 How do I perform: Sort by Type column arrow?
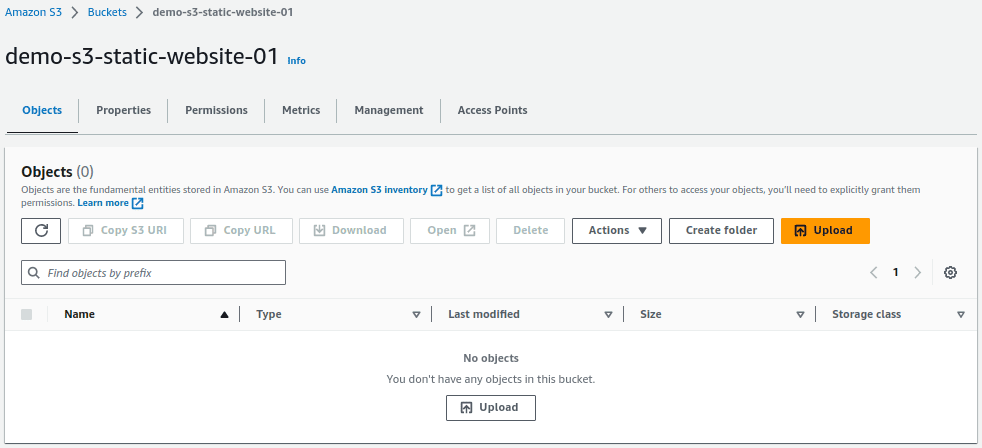416,315
